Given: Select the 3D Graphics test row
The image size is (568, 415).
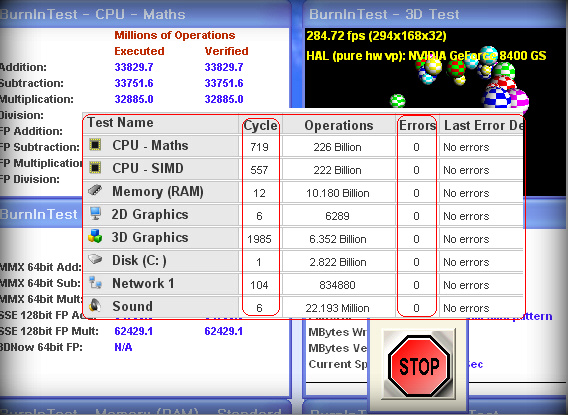Looking at the screenshot, I should (x=304, y=238).
